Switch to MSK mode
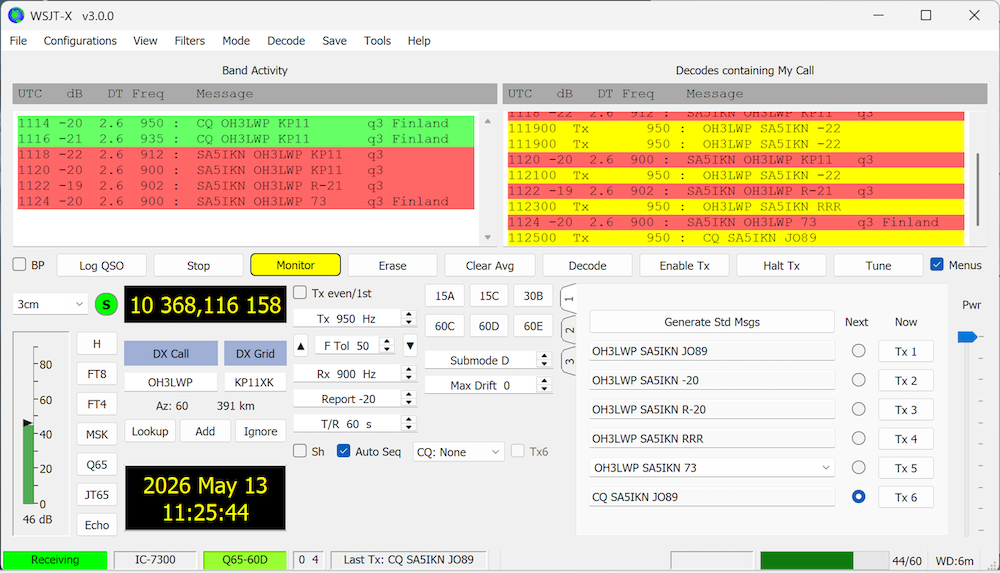 (x=97, y=435)
